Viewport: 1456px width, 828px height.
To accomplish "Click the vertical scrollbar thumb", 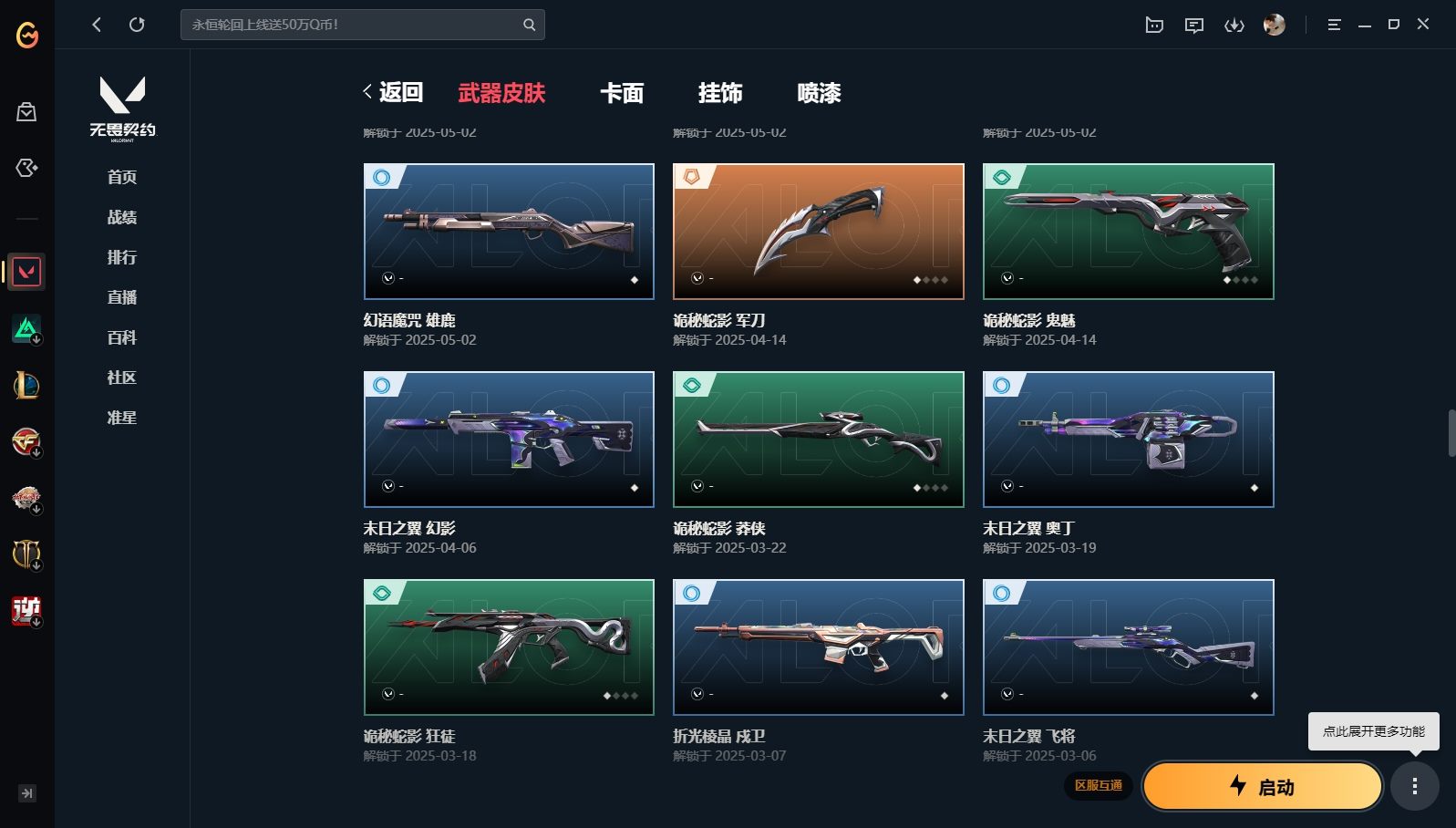I will pos(1451,433).
